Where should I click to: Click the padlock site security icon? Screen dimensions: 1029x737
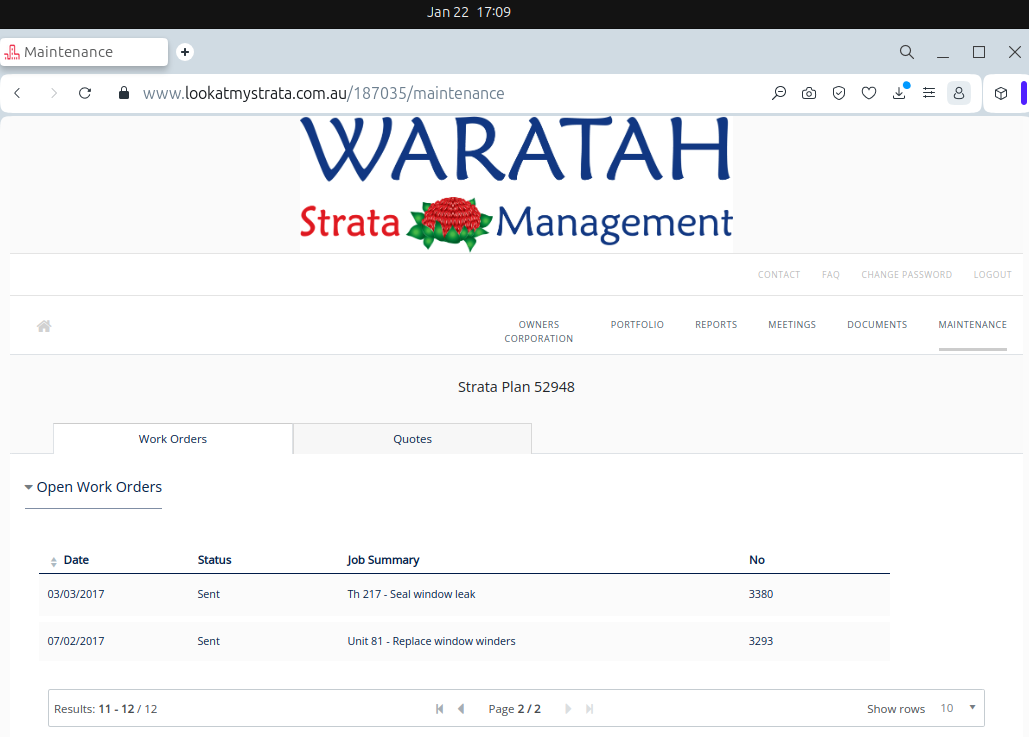click(x=123, y=93)
